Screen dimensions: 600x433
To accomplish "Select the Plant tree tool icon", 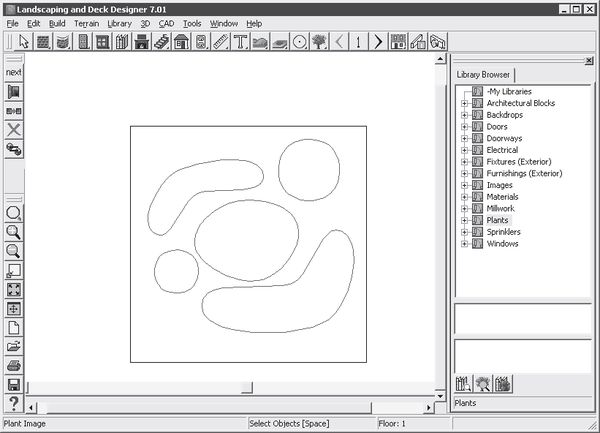I will (x=318, y=42).
